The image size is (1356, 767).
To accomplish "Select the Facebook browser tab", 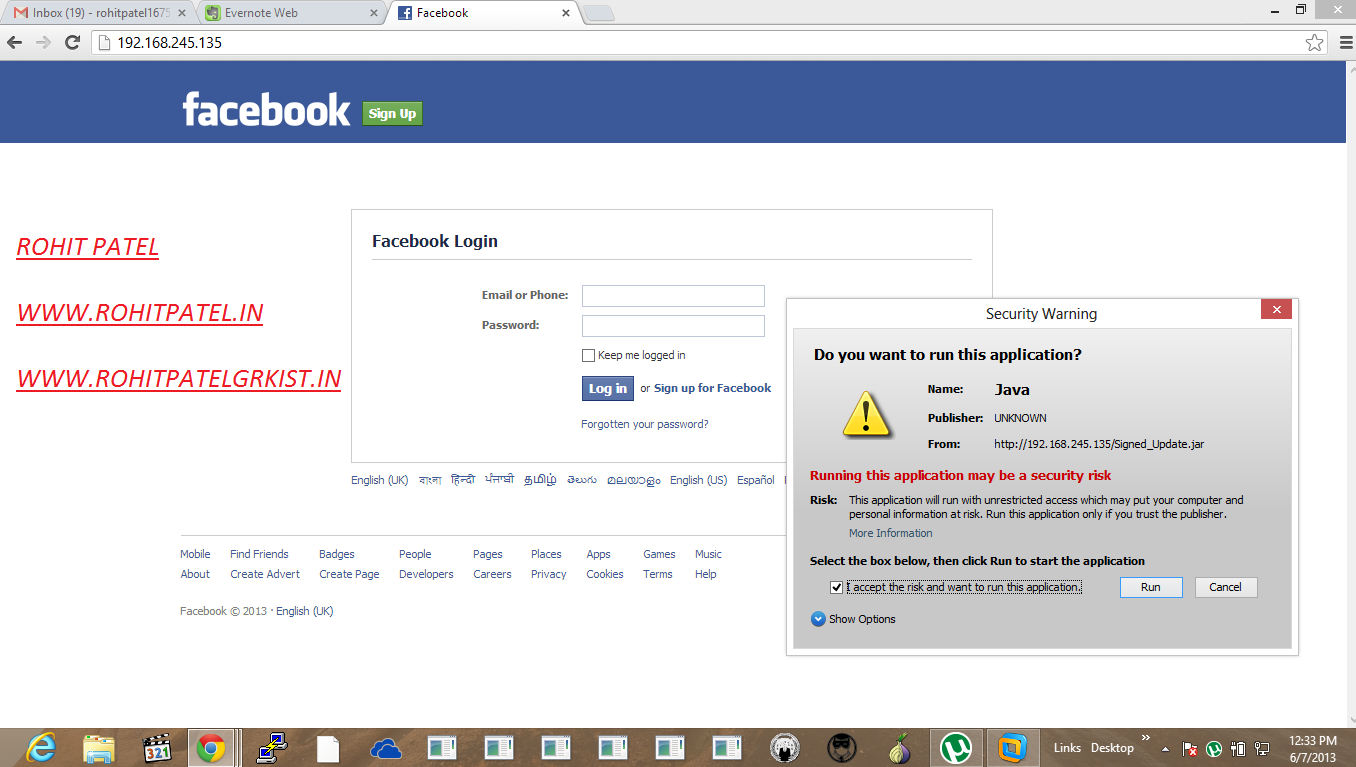I will [485, 13].
